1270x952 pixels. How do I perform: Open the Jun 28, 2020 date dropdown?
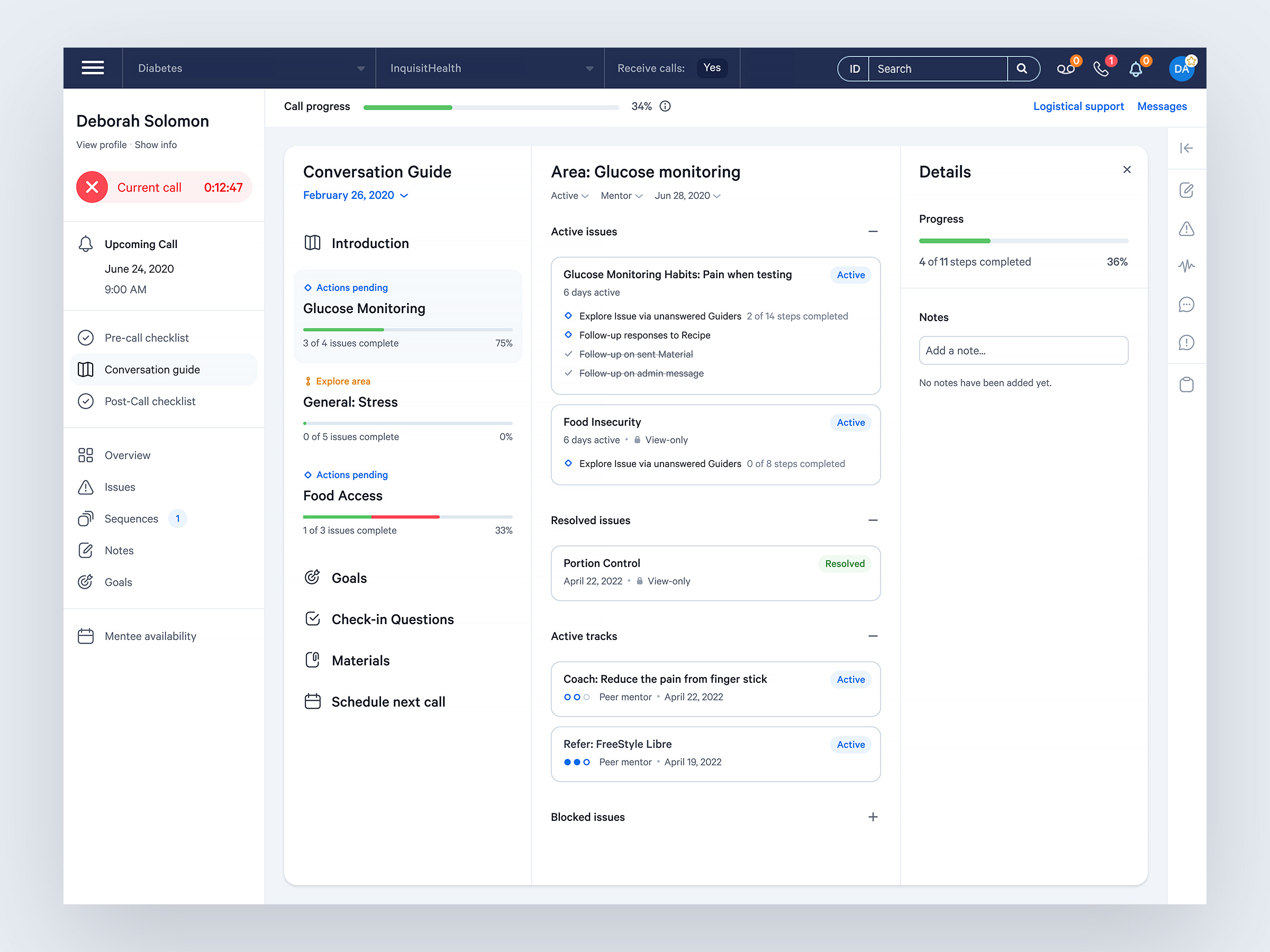pyautogui.click(x=687, y=196)
